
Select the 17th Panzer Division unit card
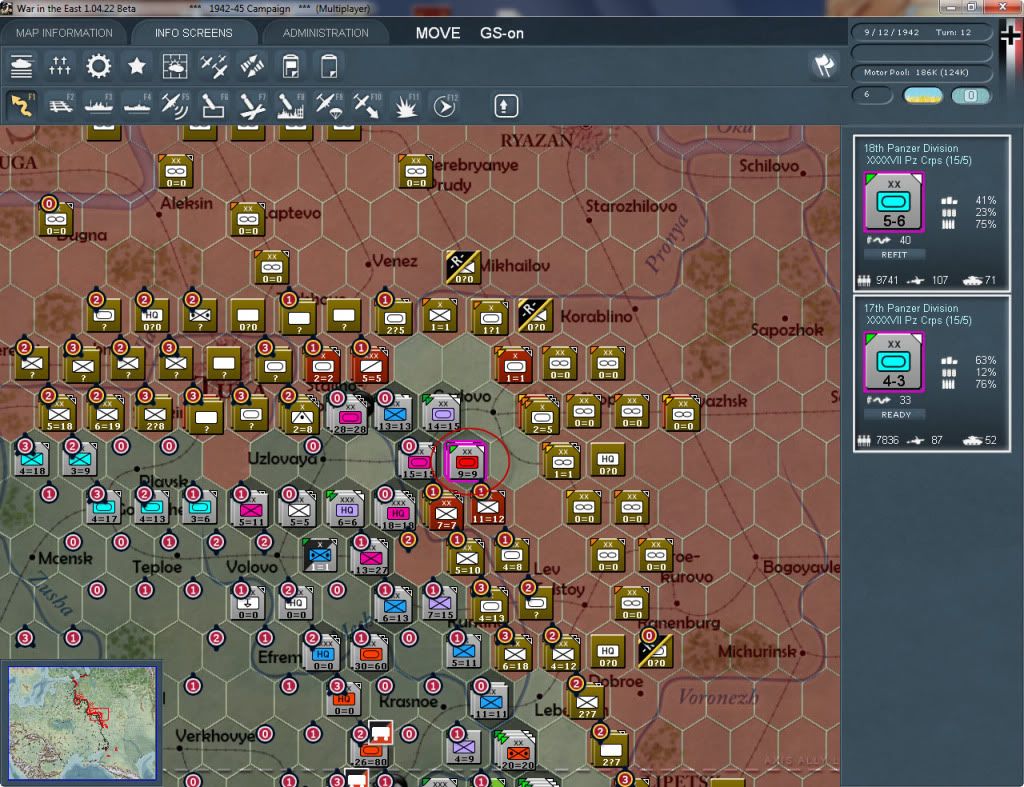pos(931,374)
